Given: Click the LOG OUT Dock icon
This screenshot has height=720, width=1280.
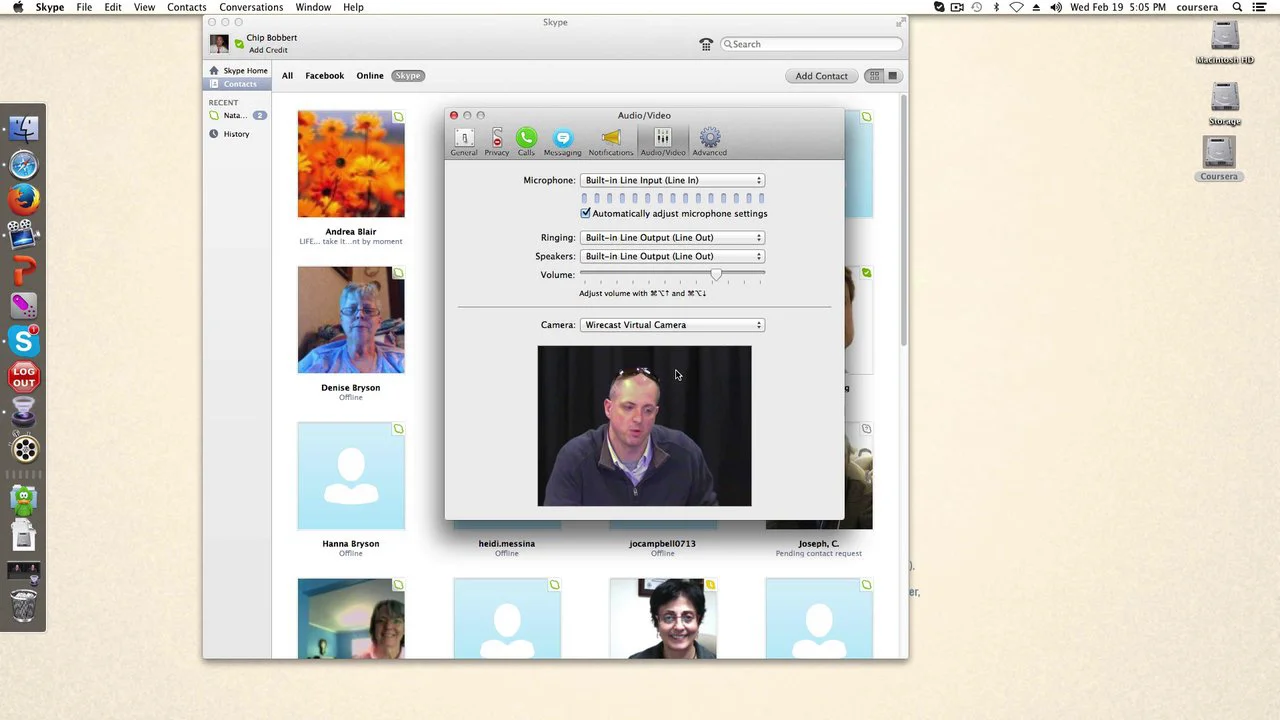Looking at the screenshot, I should 24,377.
